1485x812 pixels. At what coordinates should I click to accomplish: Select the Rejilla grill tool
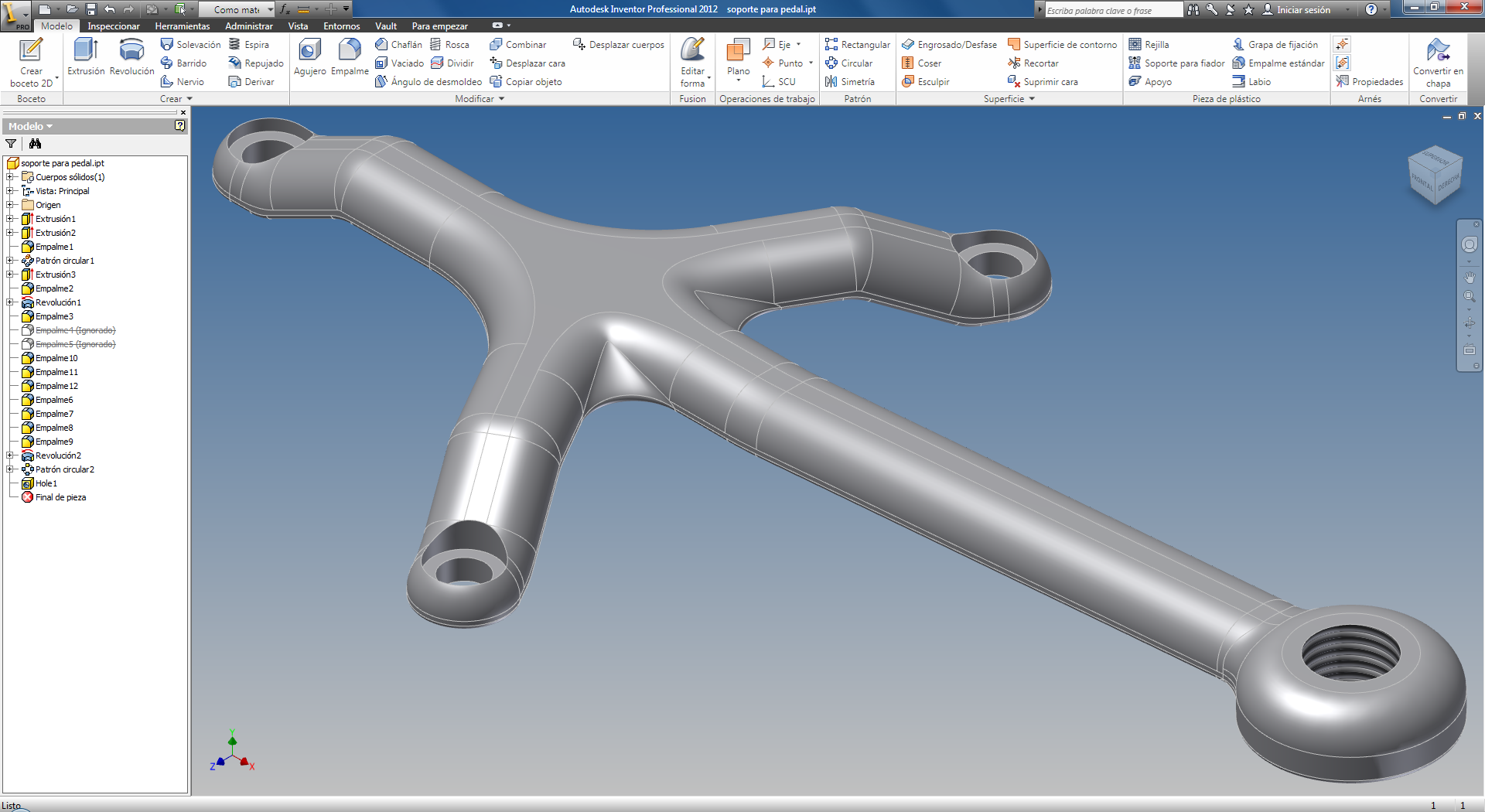click(x=1149, y=45)
